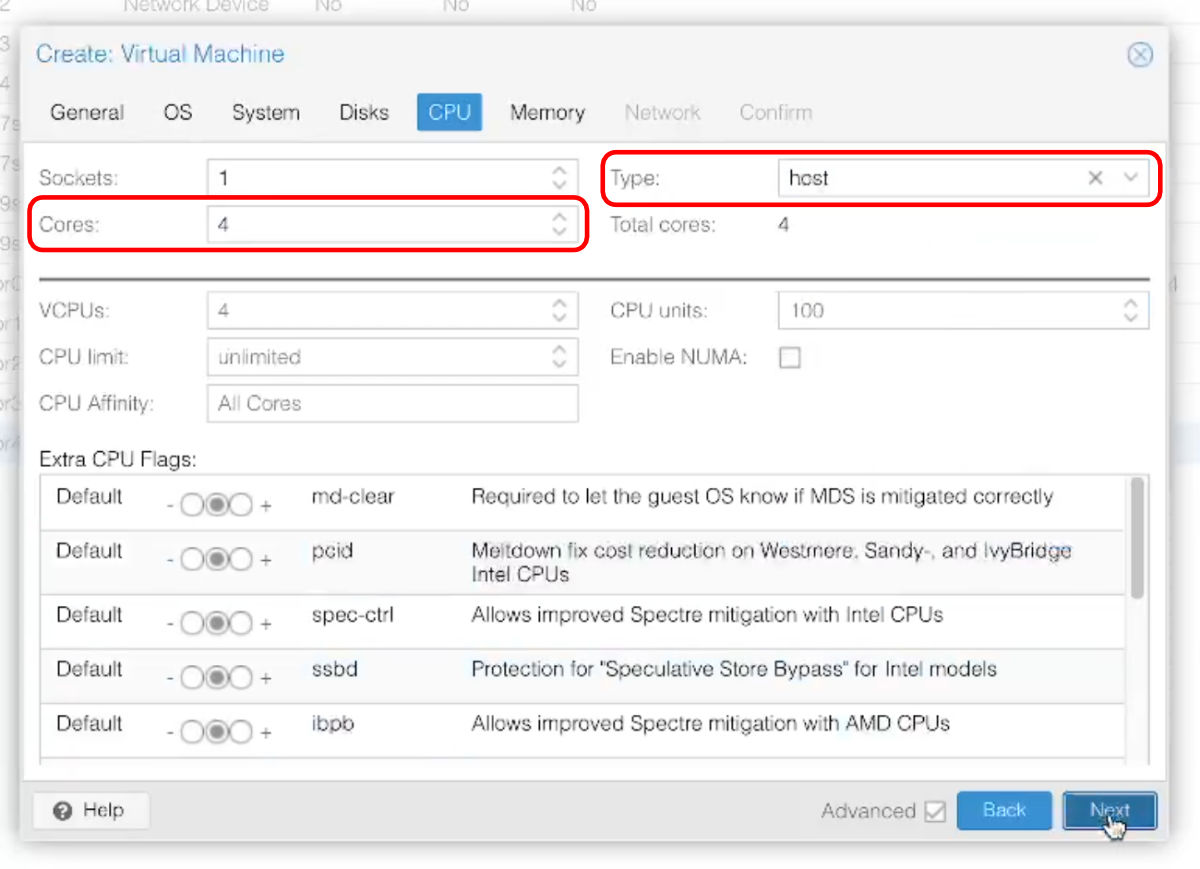Select default radio for spec-ctrl flag
The height and width of the screenshot is (869, 1200).
[x=216, y=624]
